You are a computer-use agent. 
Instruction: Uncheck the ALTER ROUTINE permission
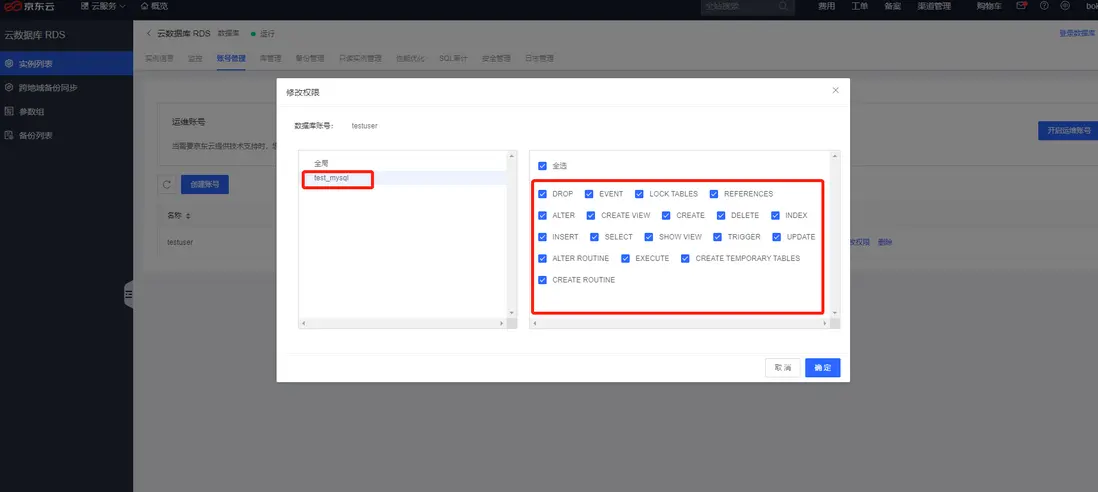coord(542,258)
